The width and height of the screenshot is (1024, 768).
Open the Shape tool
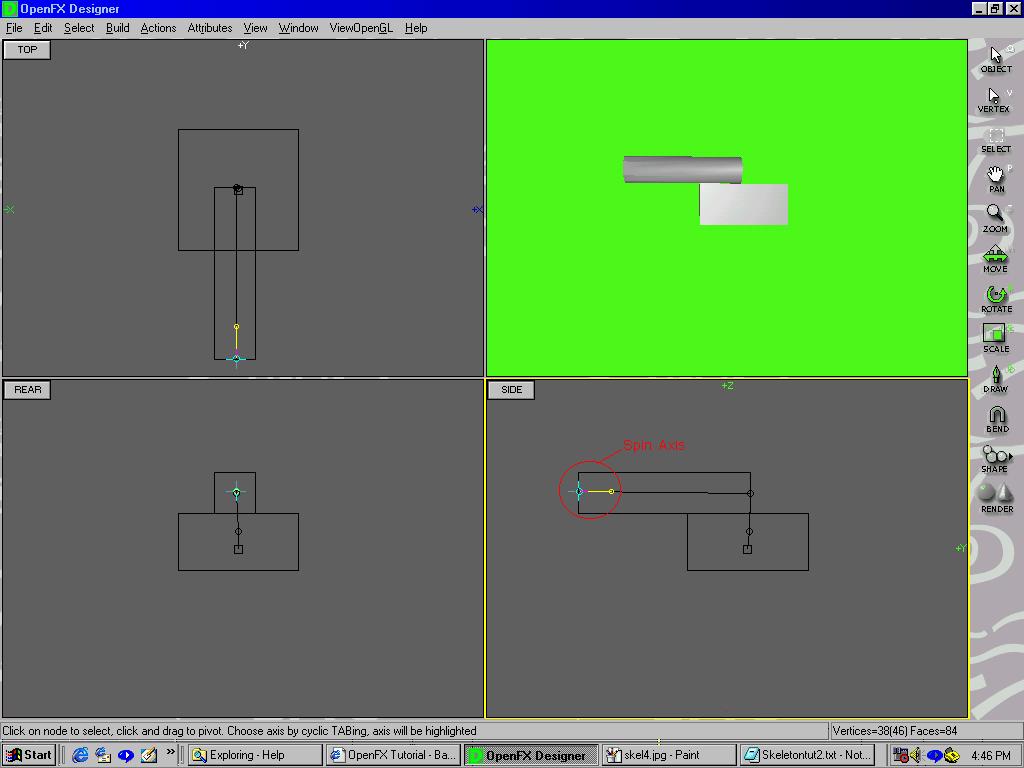(995, 458)
